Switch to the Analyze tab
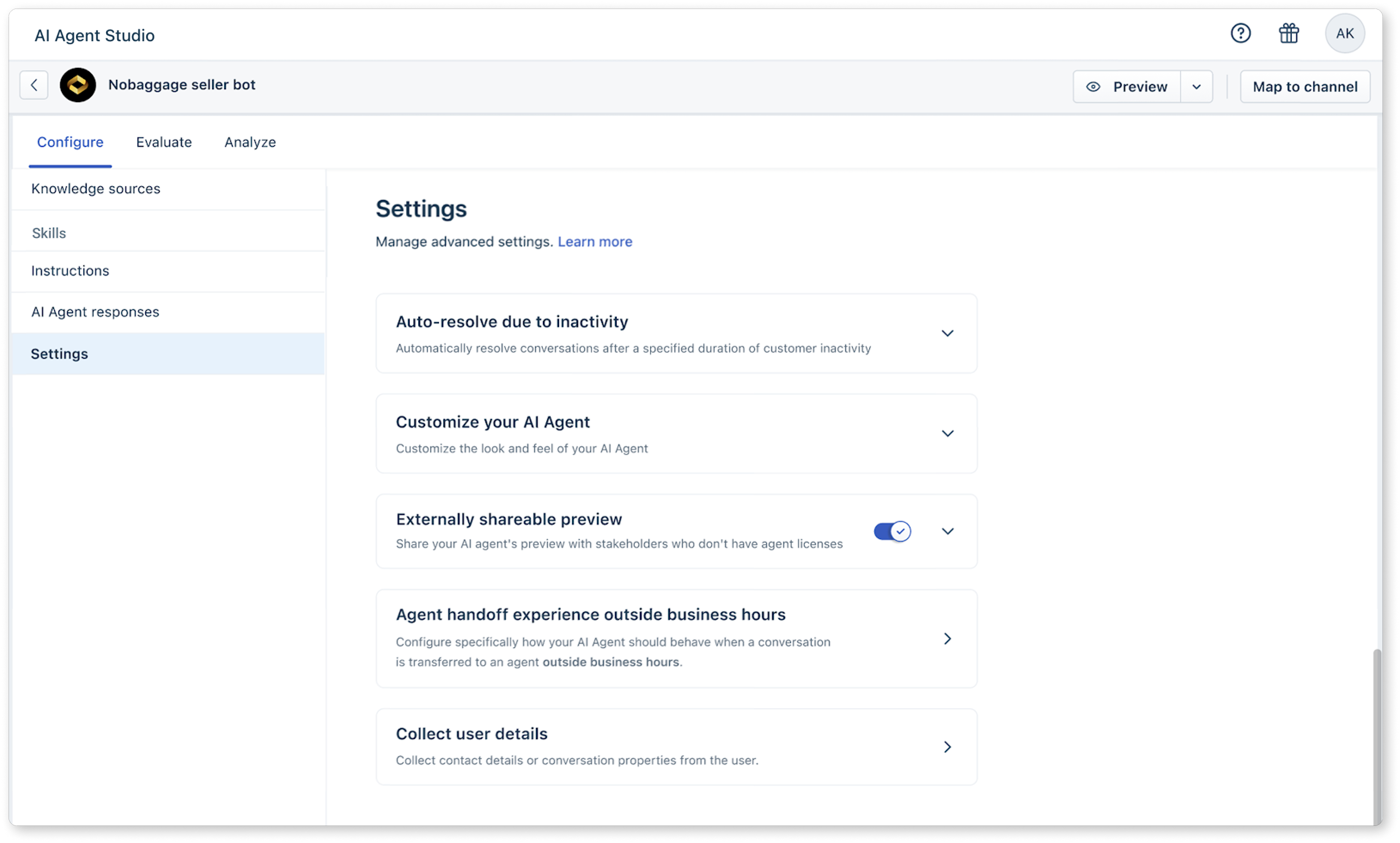Image resolution: width=1400 pixels, height=843 pixels. pyautogui.click(x=250, y=142)
